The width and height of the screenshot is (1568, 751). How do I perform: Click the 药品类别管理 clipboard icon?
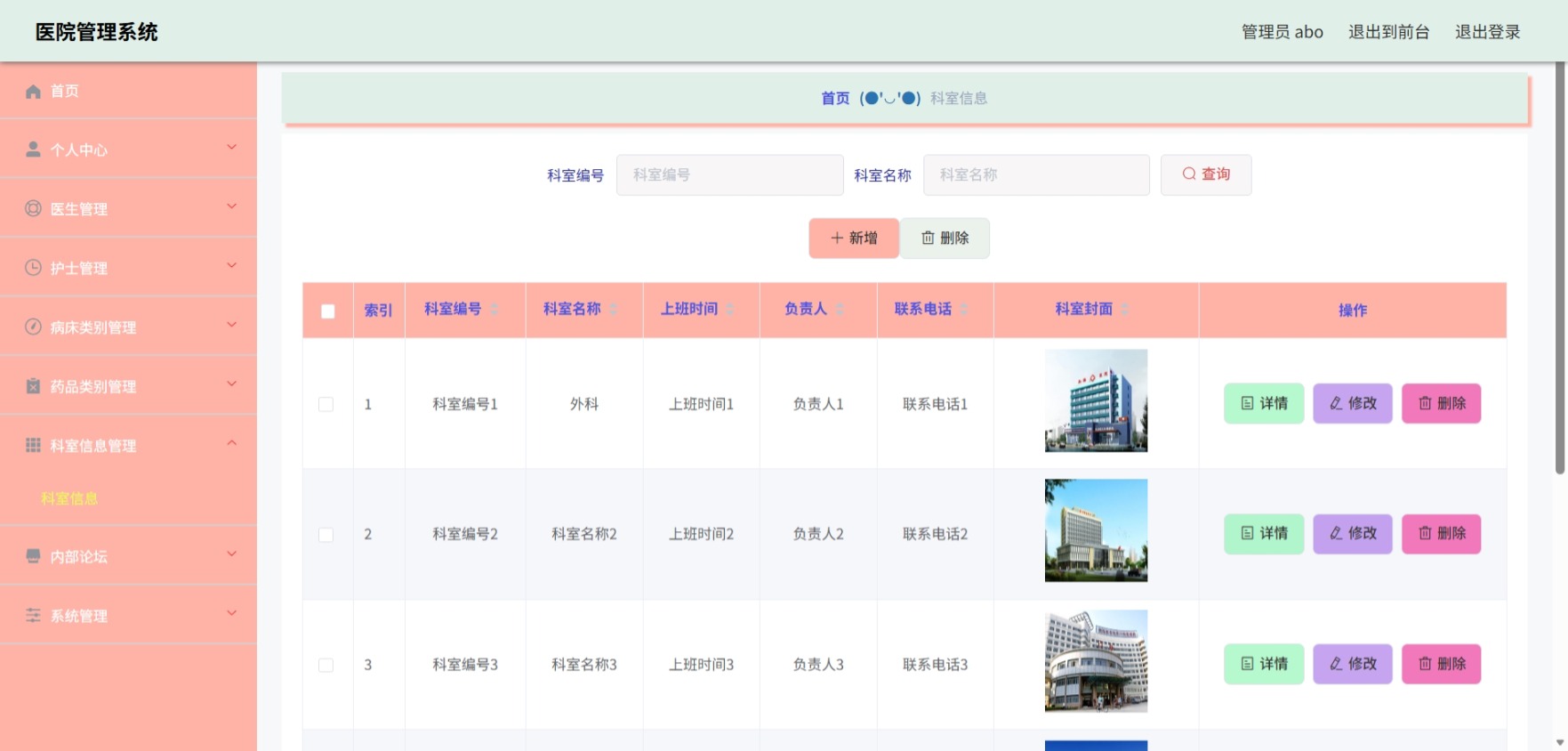(33, 386)
